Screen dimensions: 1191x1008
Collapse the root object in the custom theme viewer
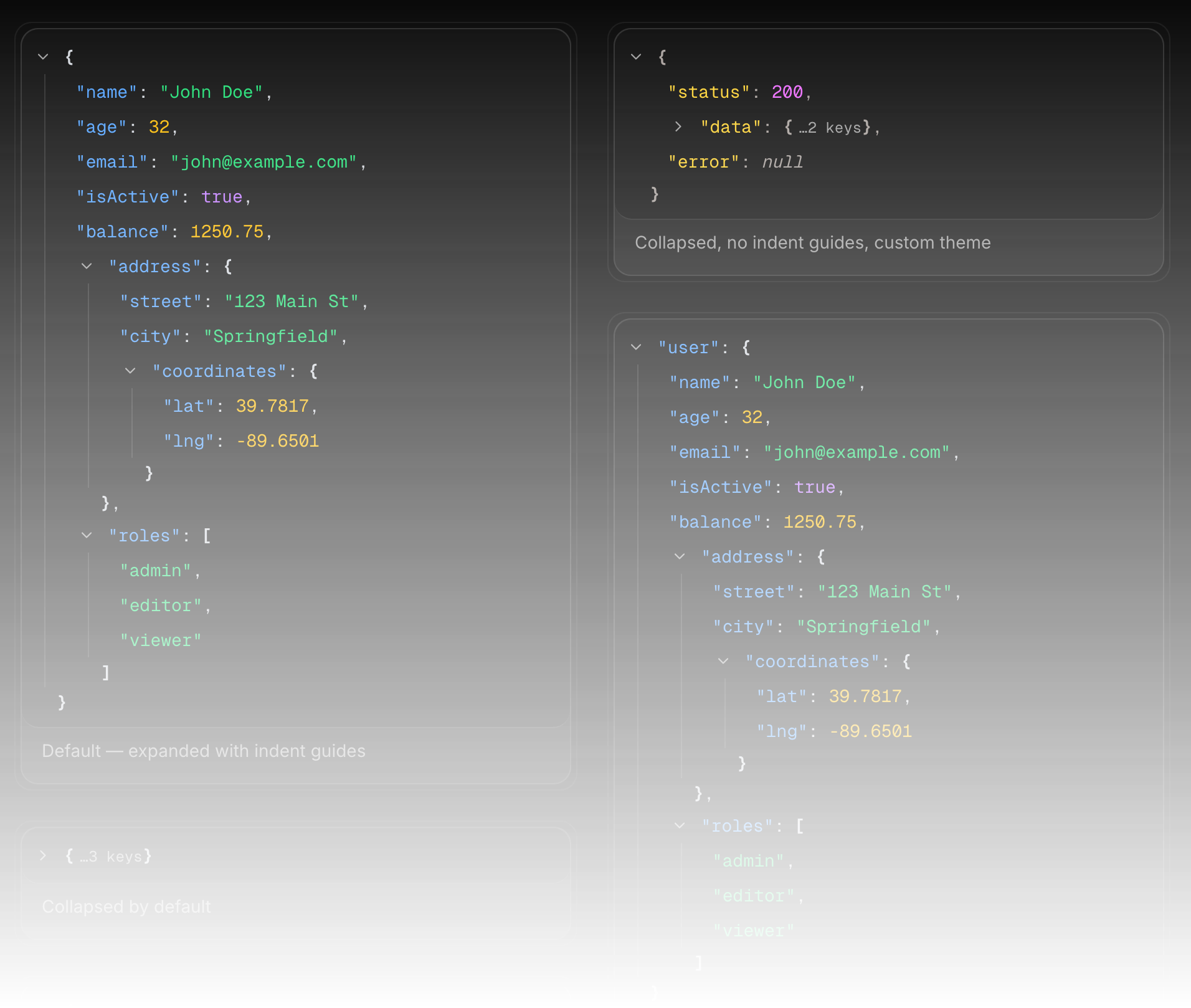point(636,57)
